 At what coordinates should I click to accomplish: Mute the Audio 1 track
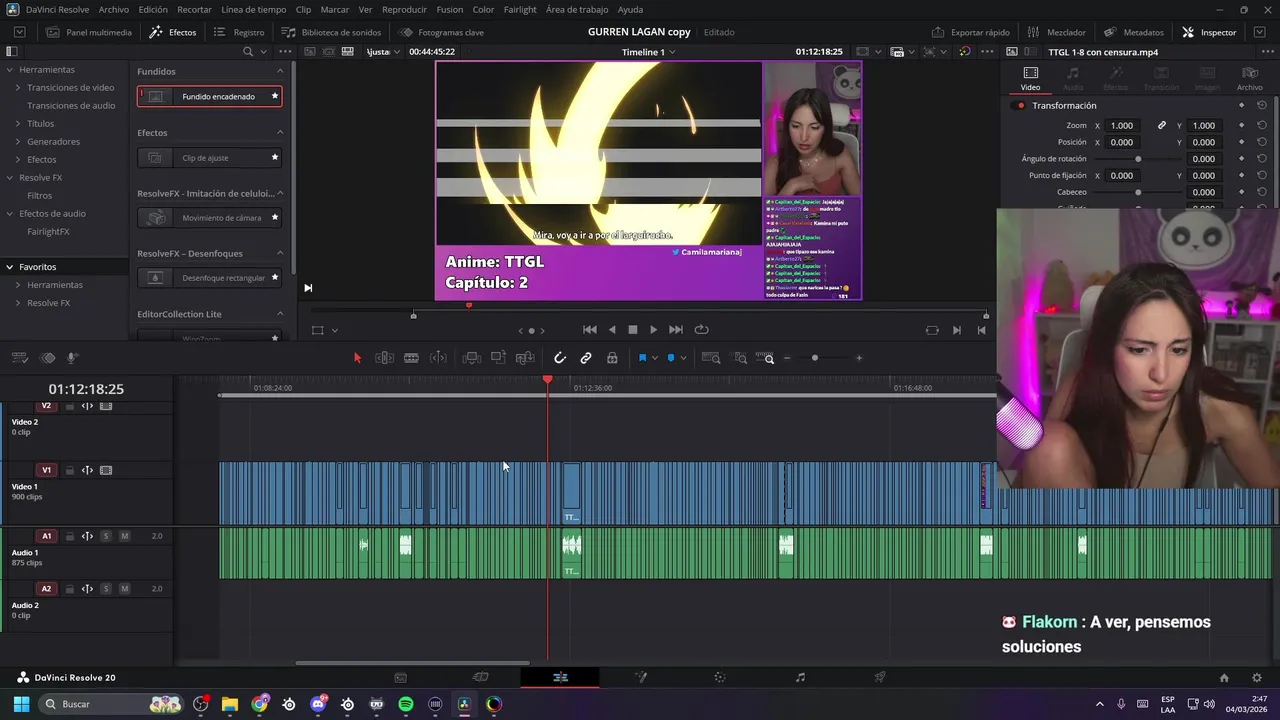(124, 536)
